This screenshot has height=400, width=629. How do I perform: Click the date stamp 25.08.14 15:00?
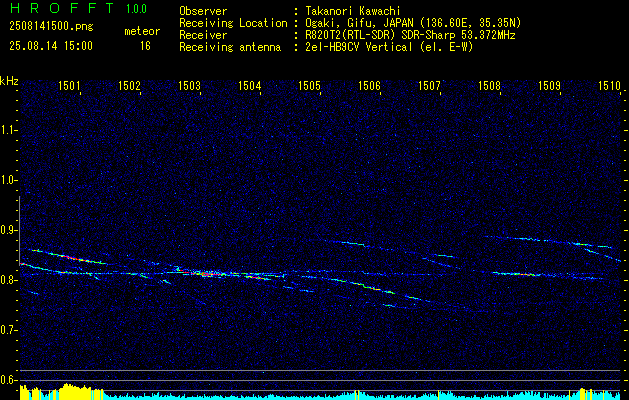(x=51, y=46)
